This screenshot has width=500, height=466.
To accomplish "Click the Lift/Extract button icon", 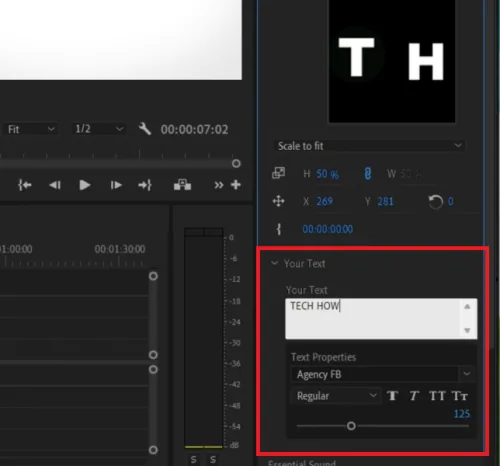I will coord(182,184).
